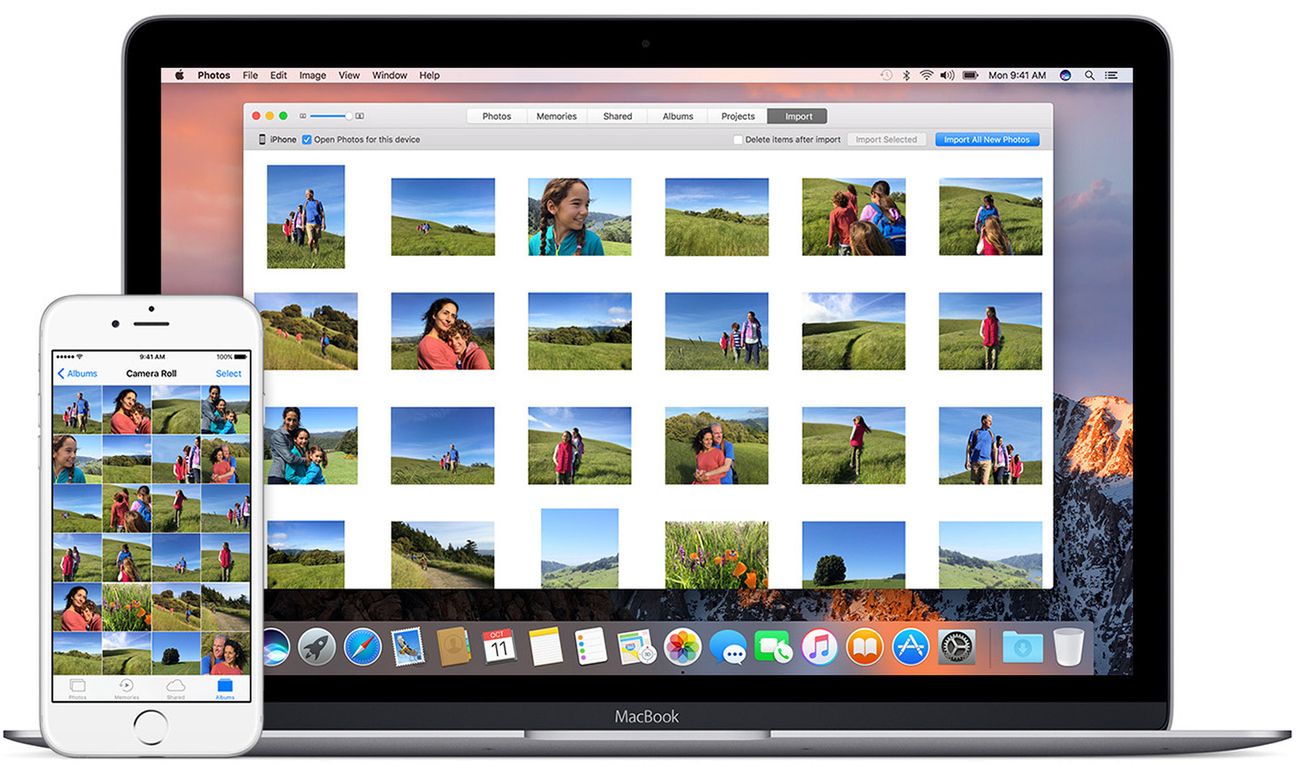Open the App Store dock icon

(x=911, y=647)
